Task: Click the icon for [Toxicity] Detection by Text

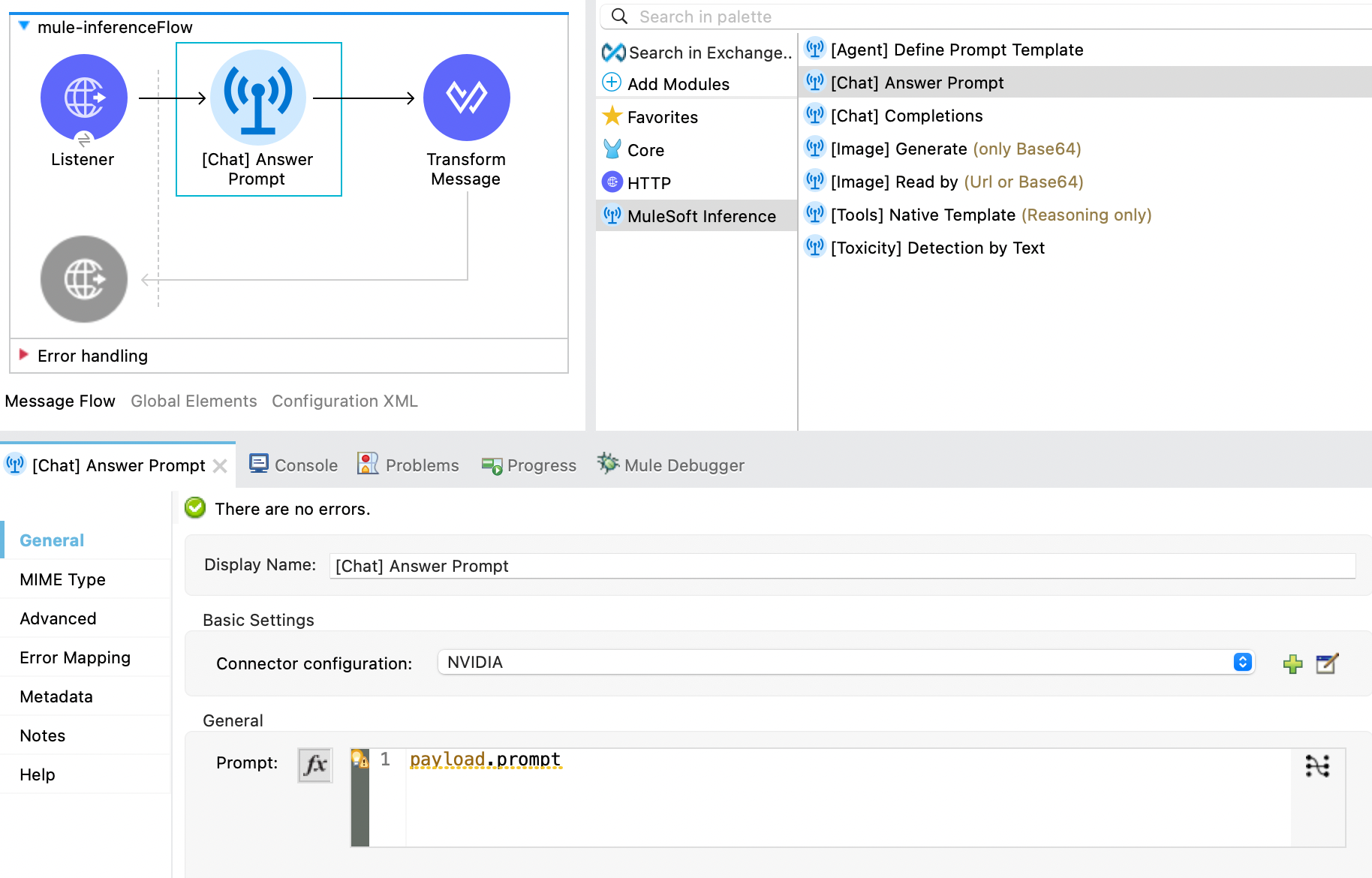Action: coord(815,247)
